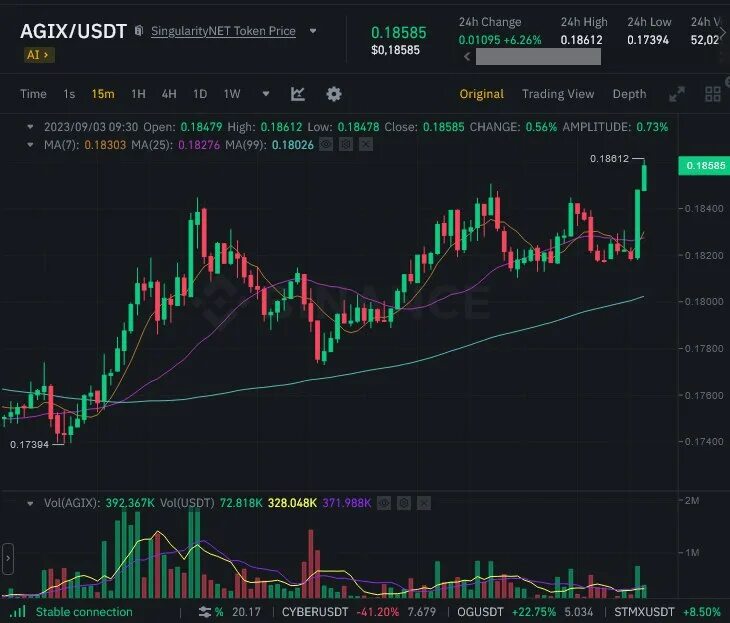Switch chart interval to 1s
The height and width of the screenshot is (623, 730).
69,94
